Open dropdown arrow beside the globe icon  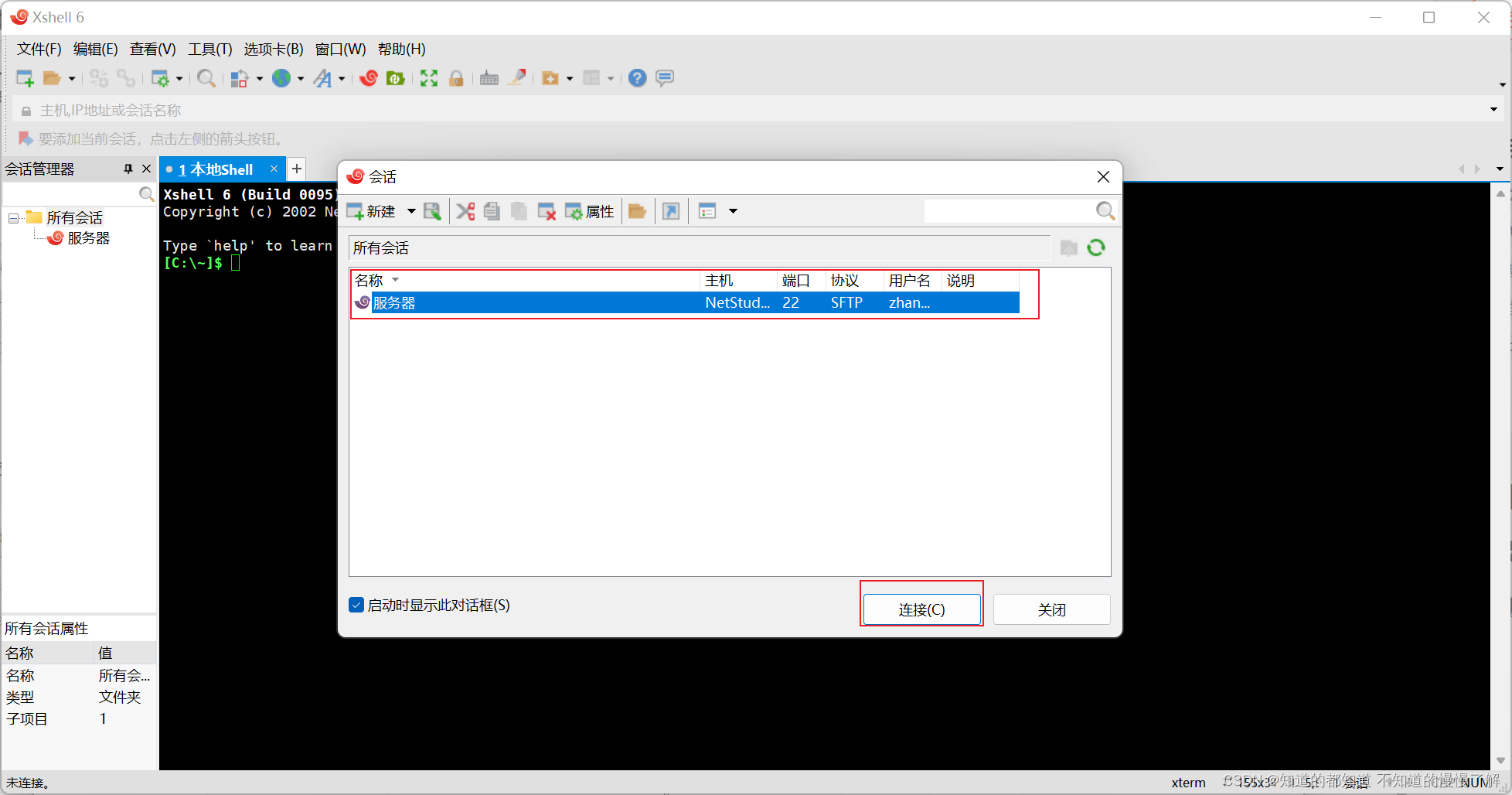(301, 78)
